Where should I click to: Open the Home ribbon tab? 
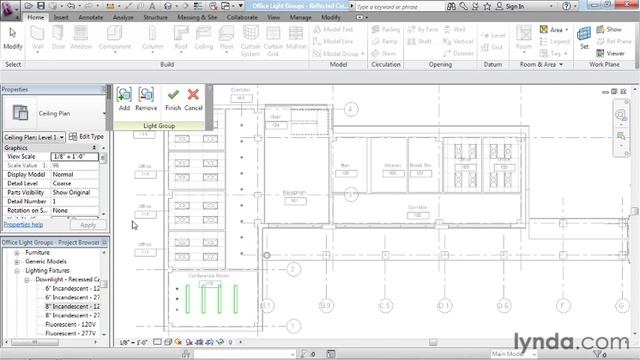point(36,17)
